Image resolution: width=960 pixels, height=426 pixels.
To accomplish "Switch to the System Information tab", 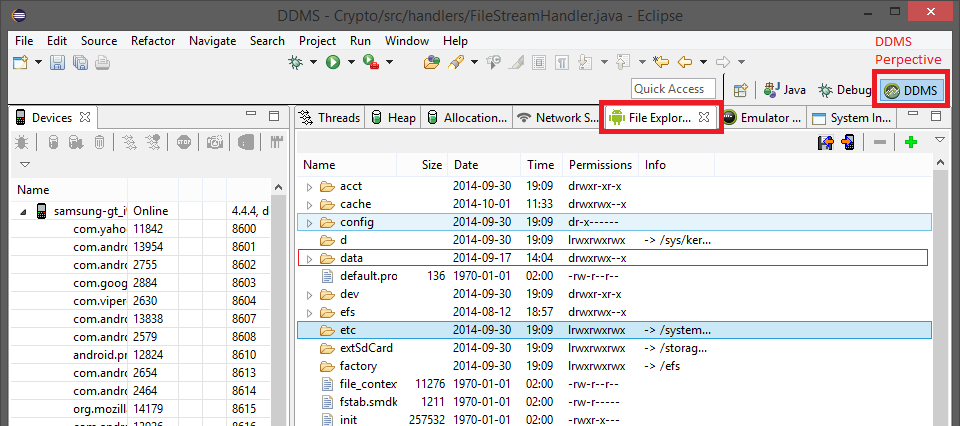I will click(852, 118).
